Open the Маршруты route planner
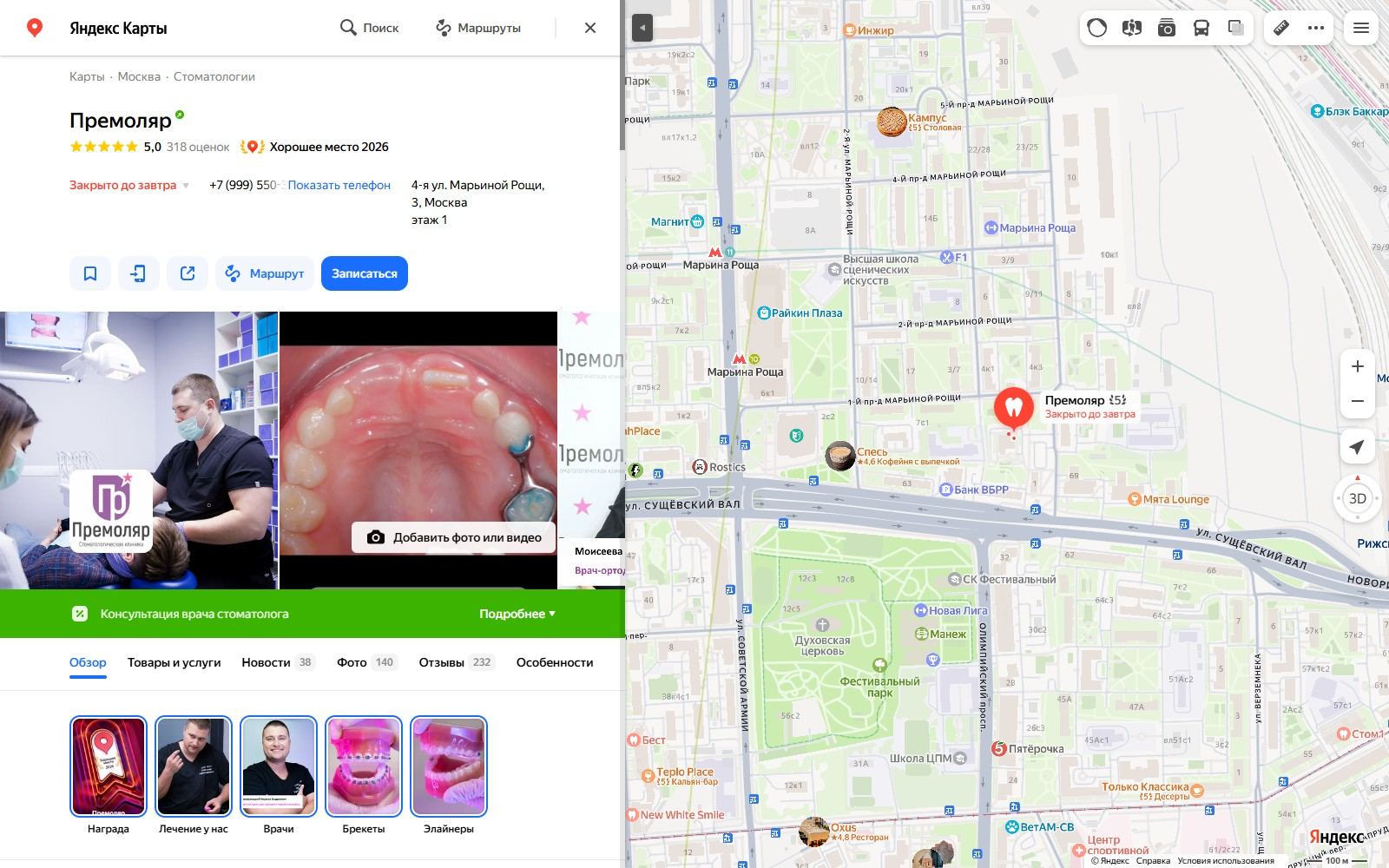Screen dimensions: 1389x868 point(478,28)
